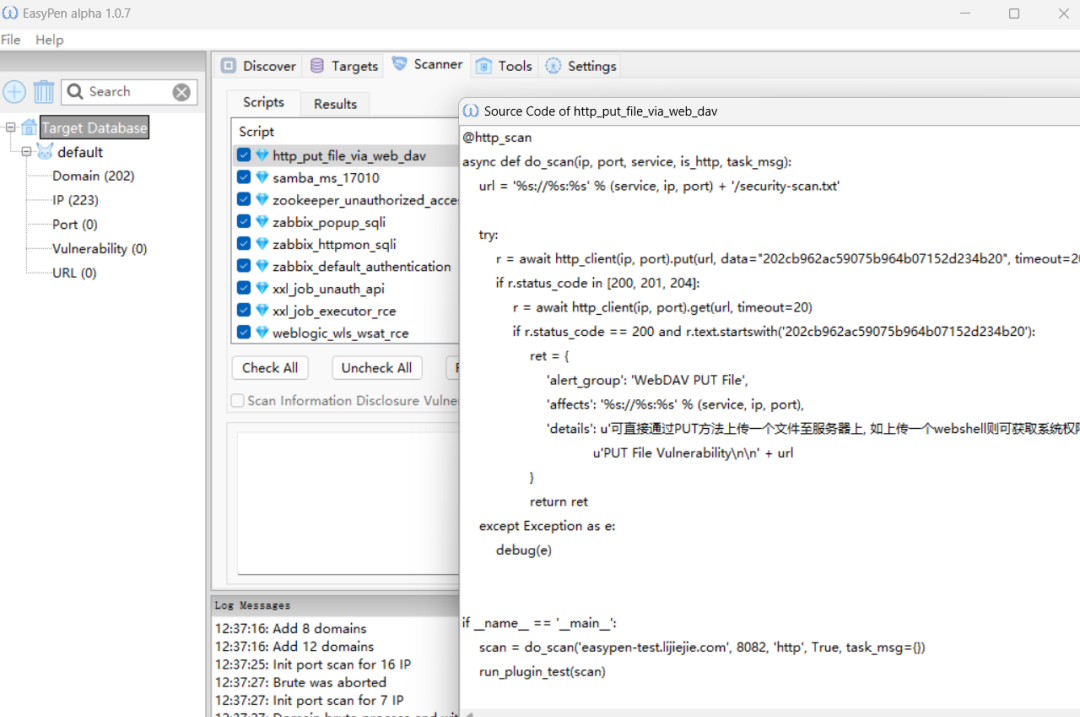Switch to the Settings tab

581,66
